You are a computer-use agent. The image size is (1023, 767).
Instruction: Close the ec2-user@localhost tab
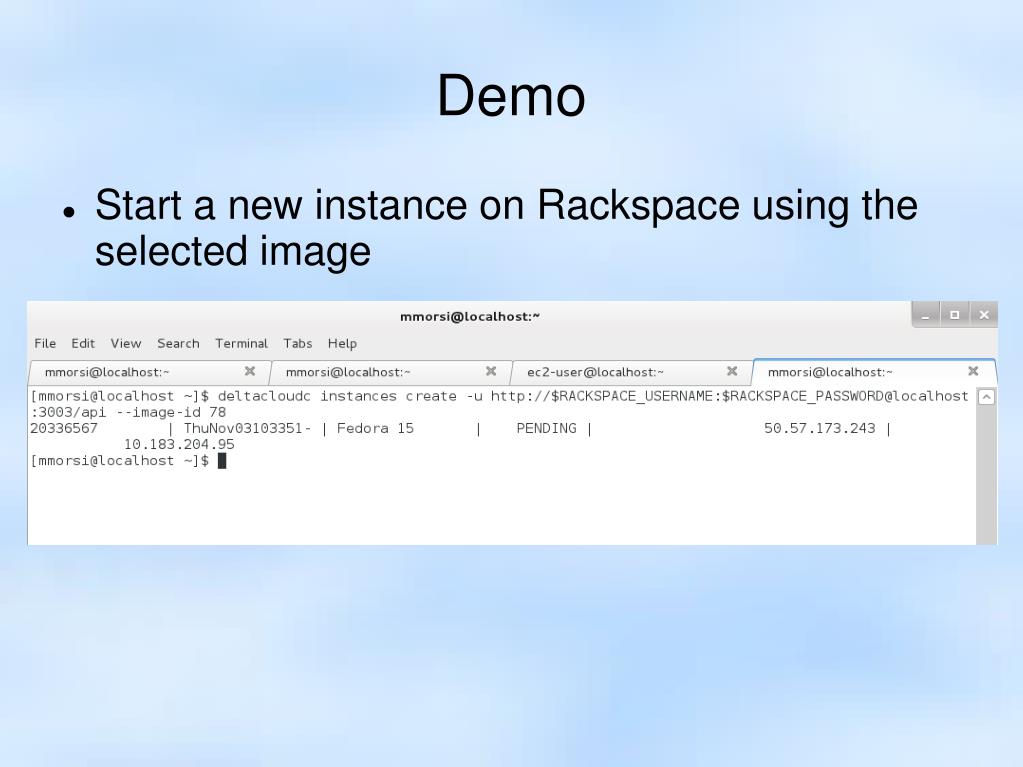click(732, 371)
